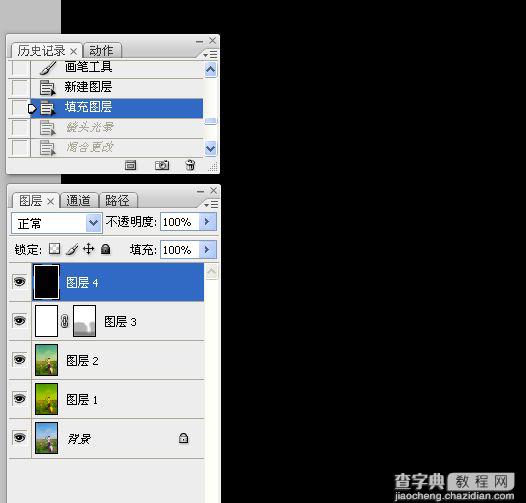
Task: Close the 历史记录 tab via its x
Action: (x=73, y=51)
